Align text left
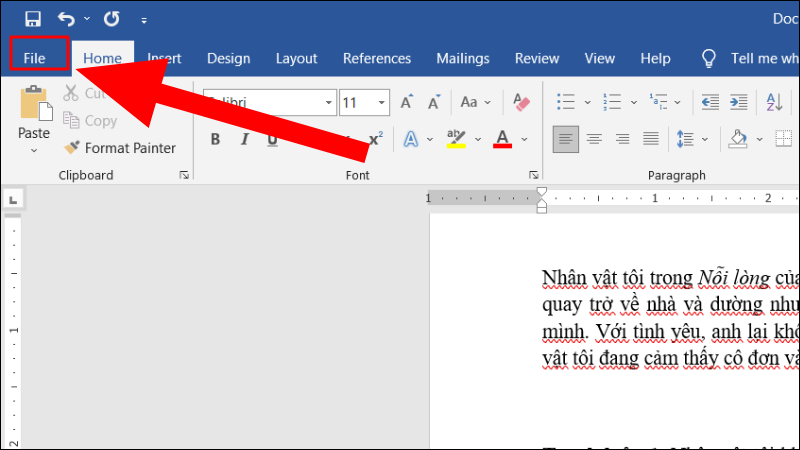The image size is (800, 450). tap(566, 139)
